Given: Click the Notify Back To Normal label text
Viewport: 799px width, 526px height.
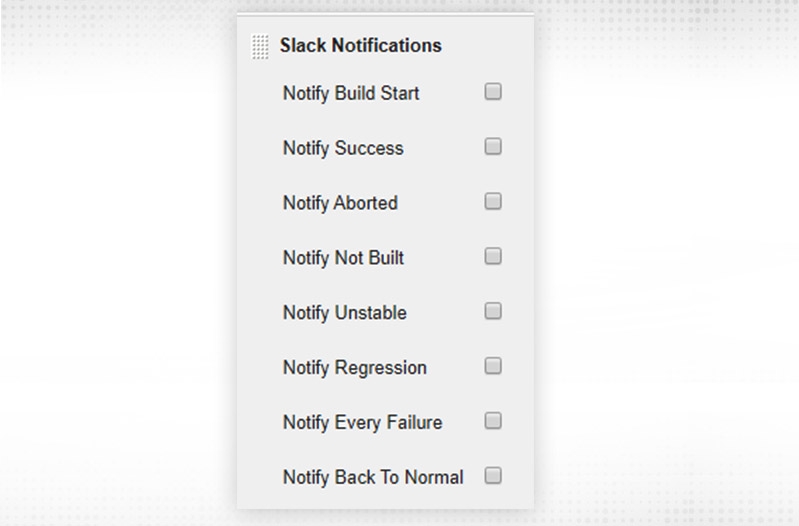Looking at the screenshot, I should pyautogui.click(x=373, y=478).
